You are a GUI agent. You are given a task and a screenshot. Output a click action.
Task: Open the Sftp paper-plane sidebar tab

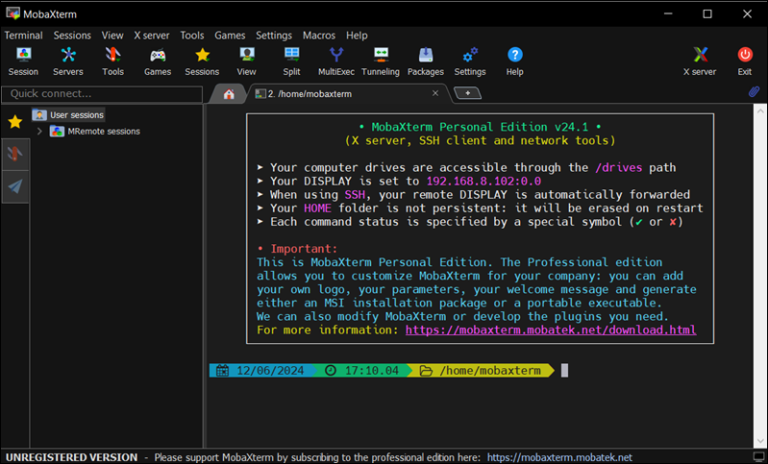coord(15,186)
